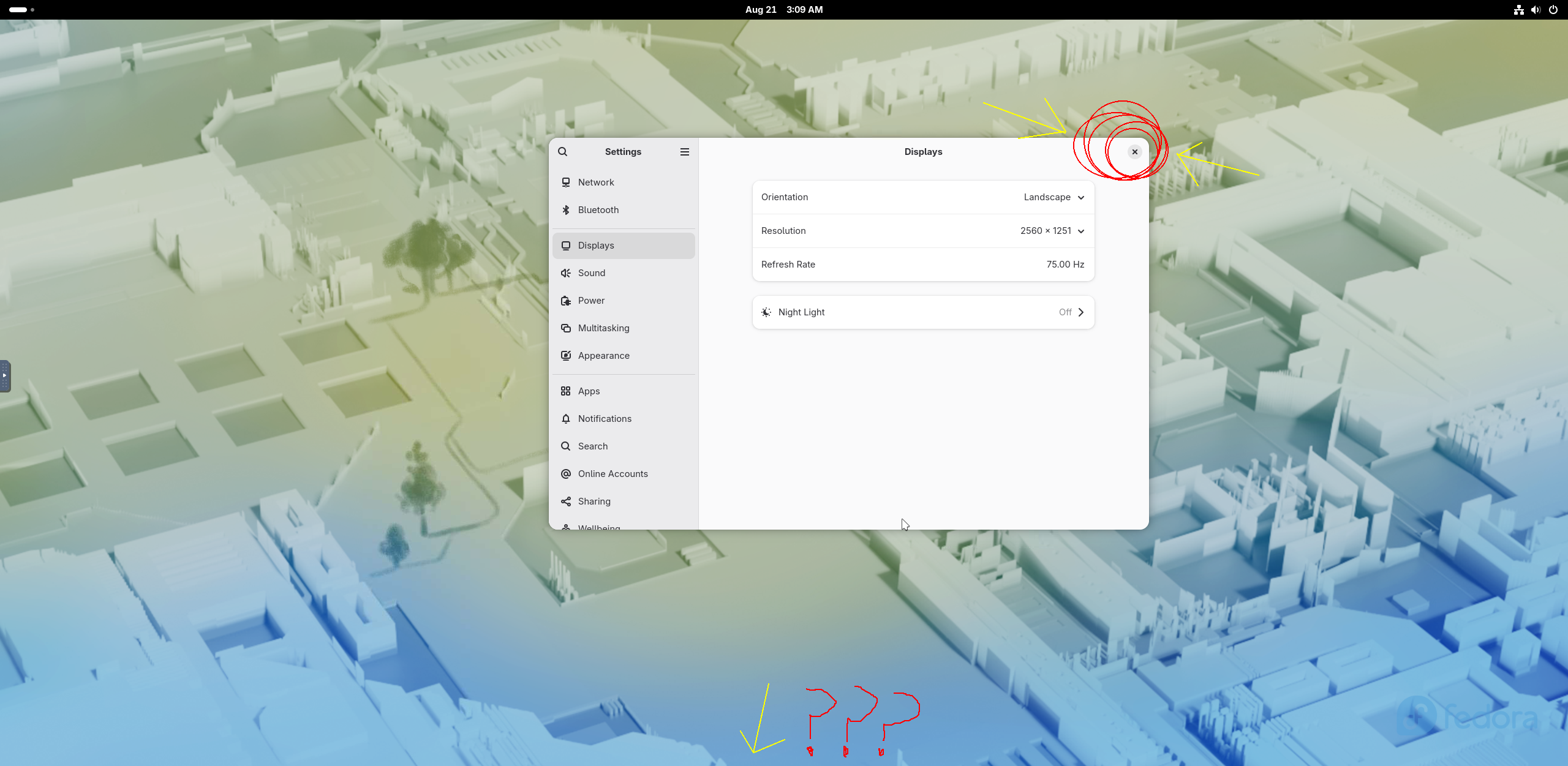Click the Network sidebar icon
This screenshot has height=766, width=1568.
tap(566, 182)
